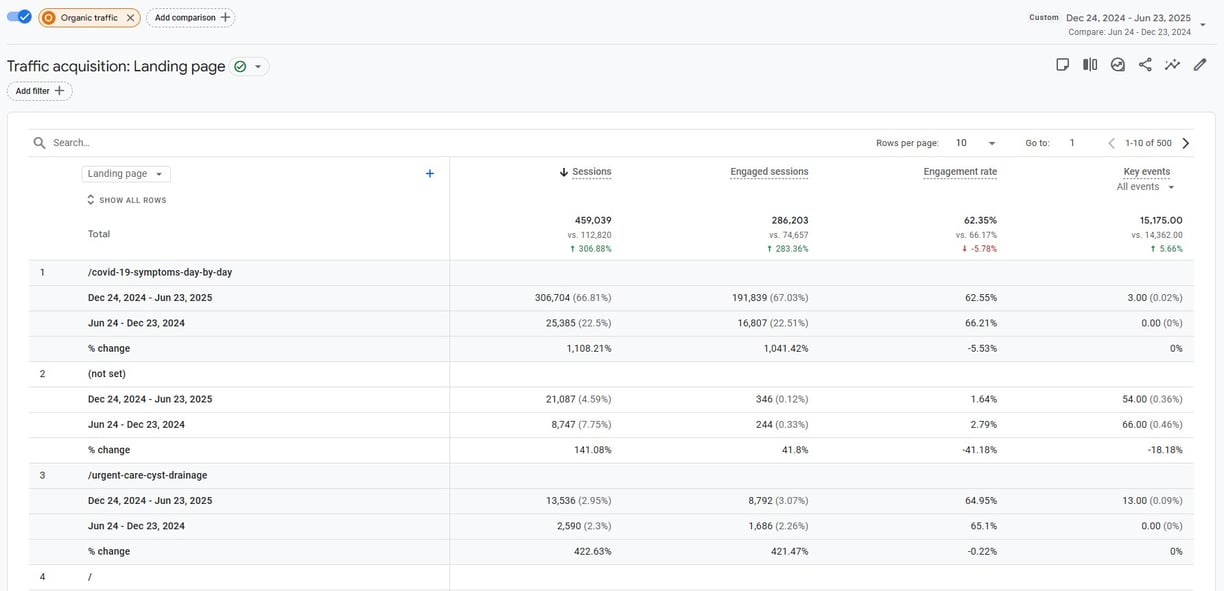The width and height of the screenshot is (1224, 591).
Task: Sort by the Engaged sessions column
Action: tap(769, 172)
